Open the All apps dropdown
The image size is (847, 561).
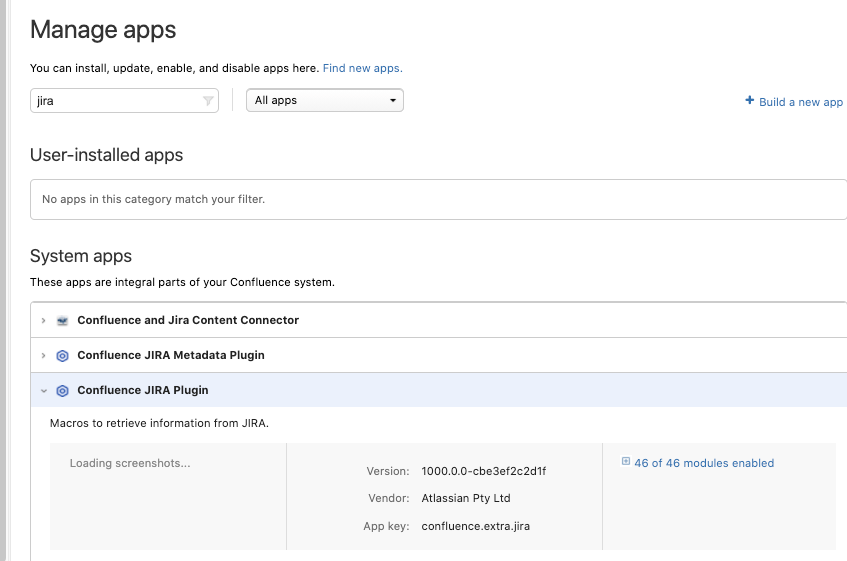pyautogui.click(x=325, y=101)
